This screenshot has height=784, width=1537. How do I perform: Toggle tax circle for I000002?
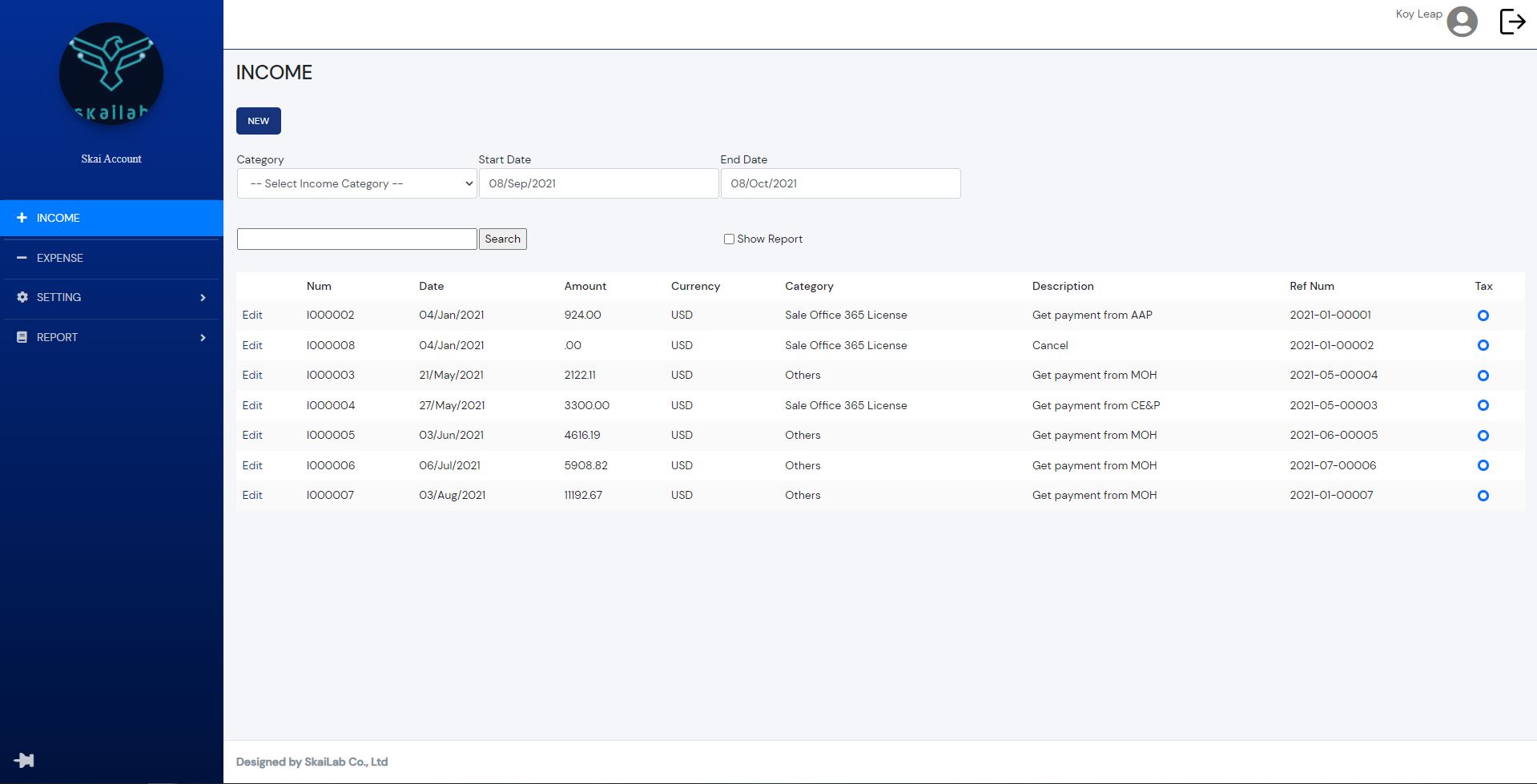1483,316
